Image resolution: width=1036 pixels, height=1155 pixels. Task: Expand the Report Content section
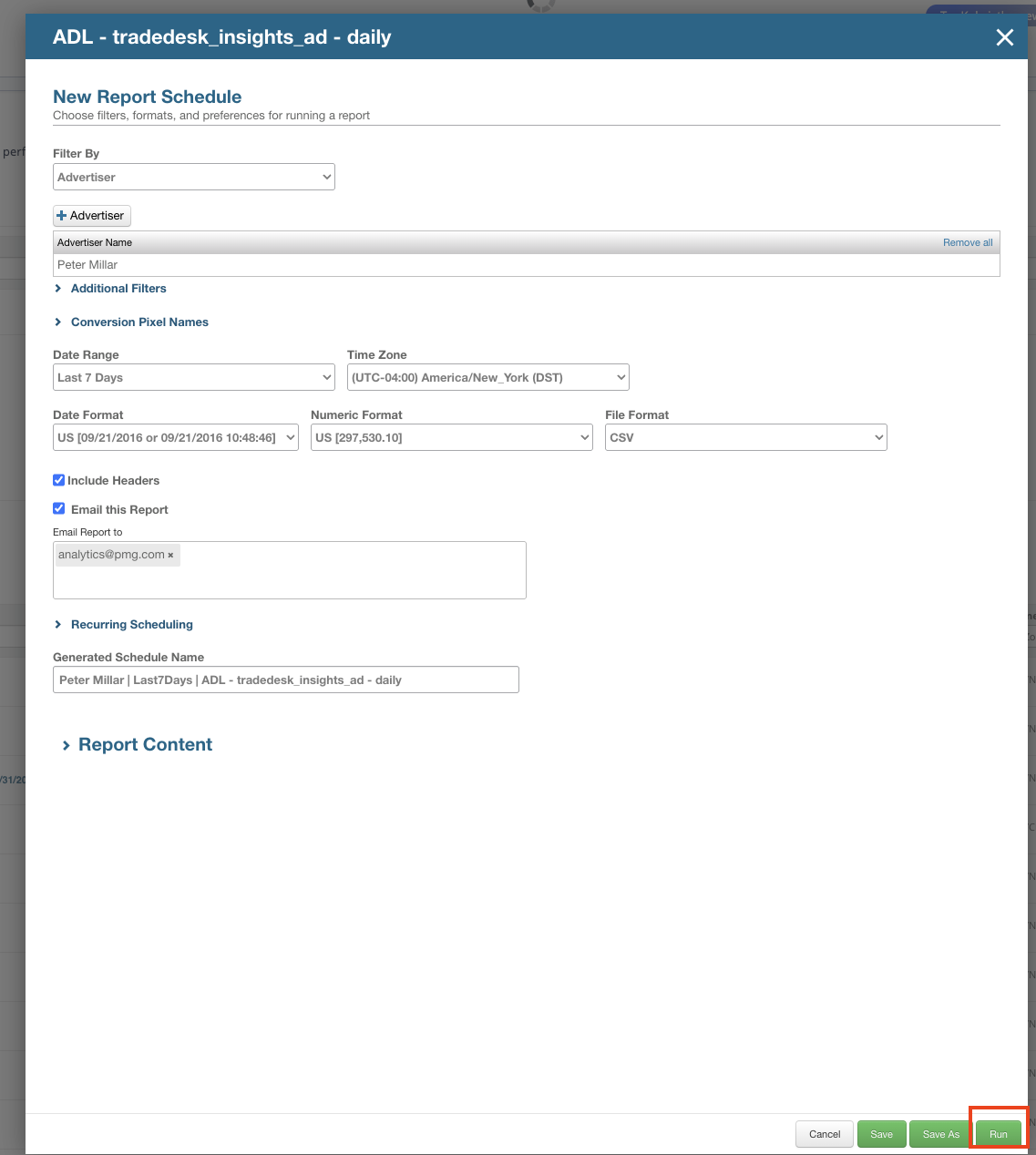coord(144,745)
